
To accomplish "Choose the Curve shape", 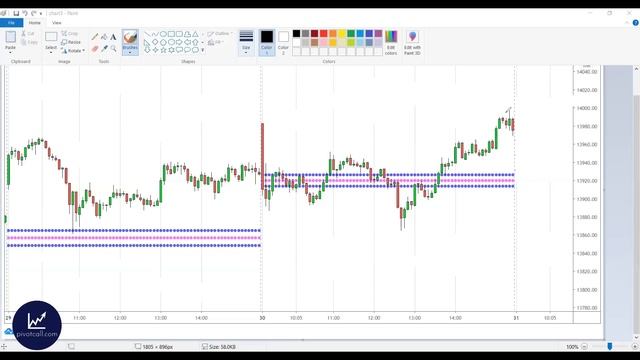I will coord(155,34).
